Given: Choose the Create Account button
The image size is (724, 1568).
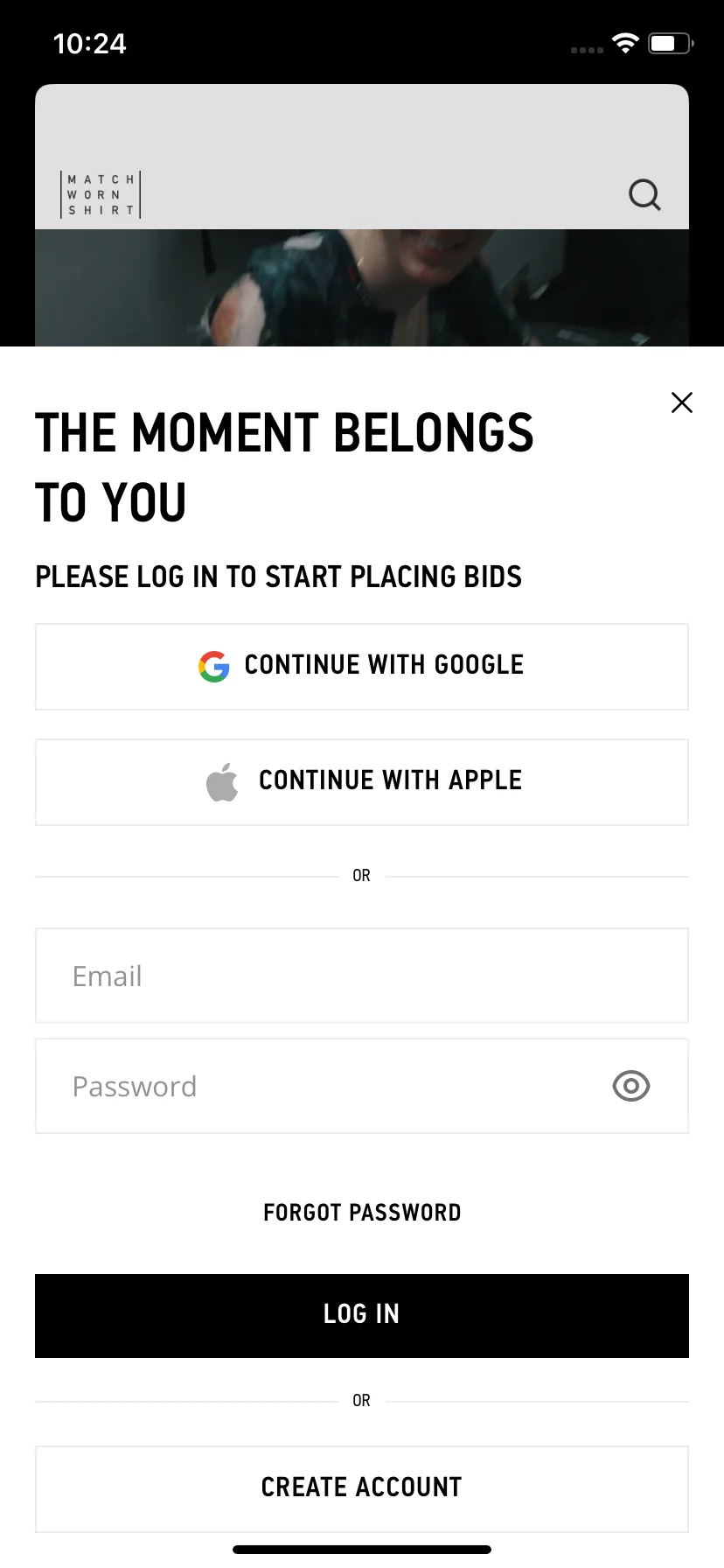Looking at the screenshot, I should [362, 1489].
